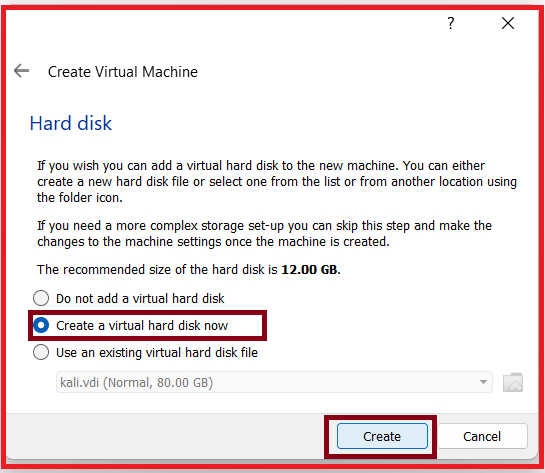The height and width of the screenshot is (473, 545).
Task: Go back using the left arrow icon
Action: pyautogui.click(x=22, y=71)
